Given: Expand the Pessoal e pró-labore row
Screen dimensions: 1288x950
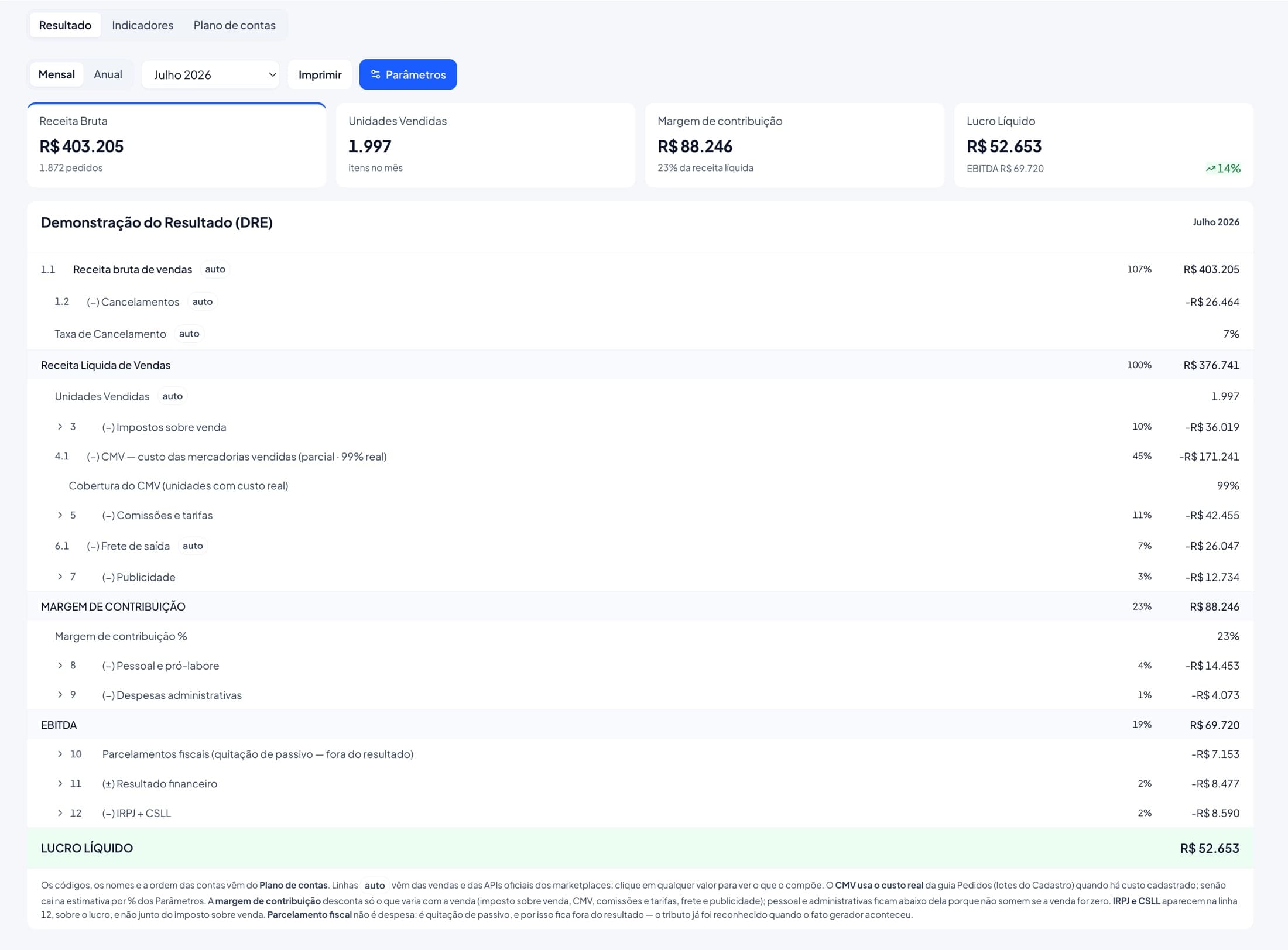Looking at the screenshot, I should 60,666.
